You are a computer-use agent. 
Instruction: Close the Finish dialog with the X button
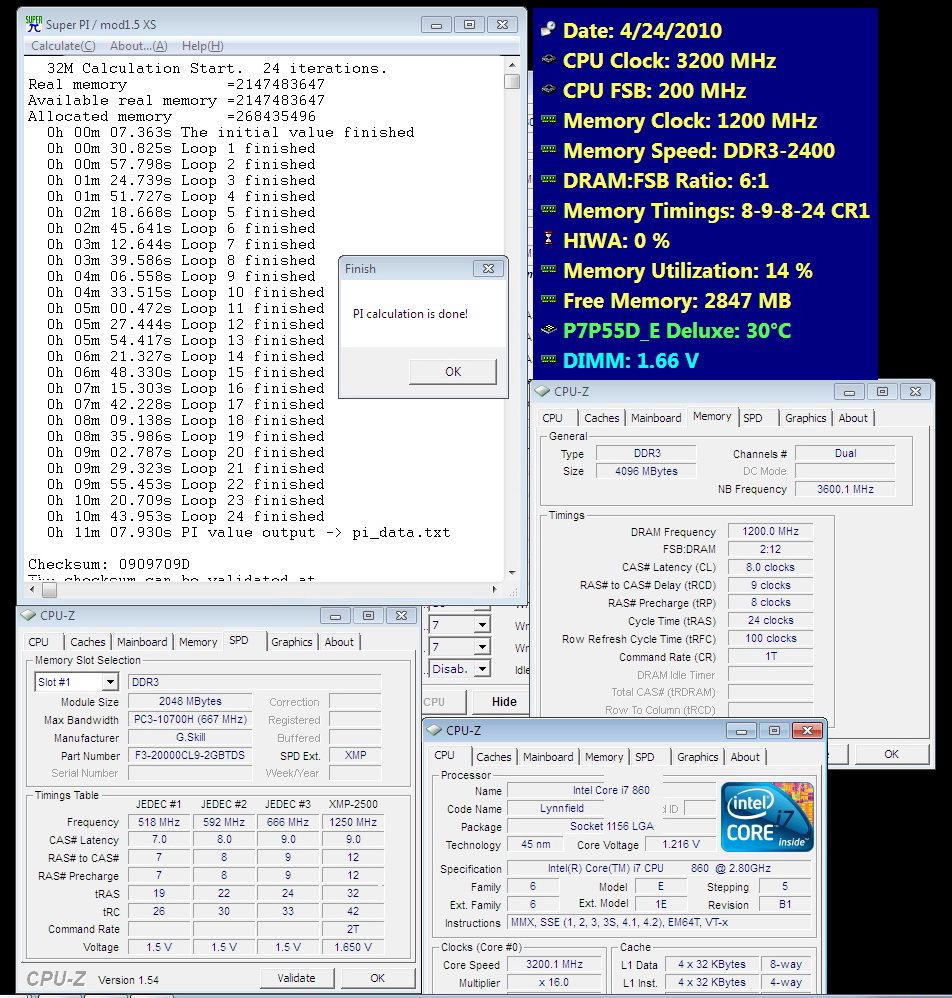pyautogui.click(x=488, y=269)
